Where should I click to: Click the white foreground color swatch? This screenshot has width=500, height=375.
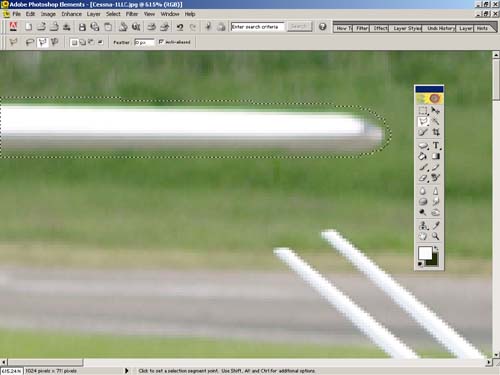click(x=425, y=253)
